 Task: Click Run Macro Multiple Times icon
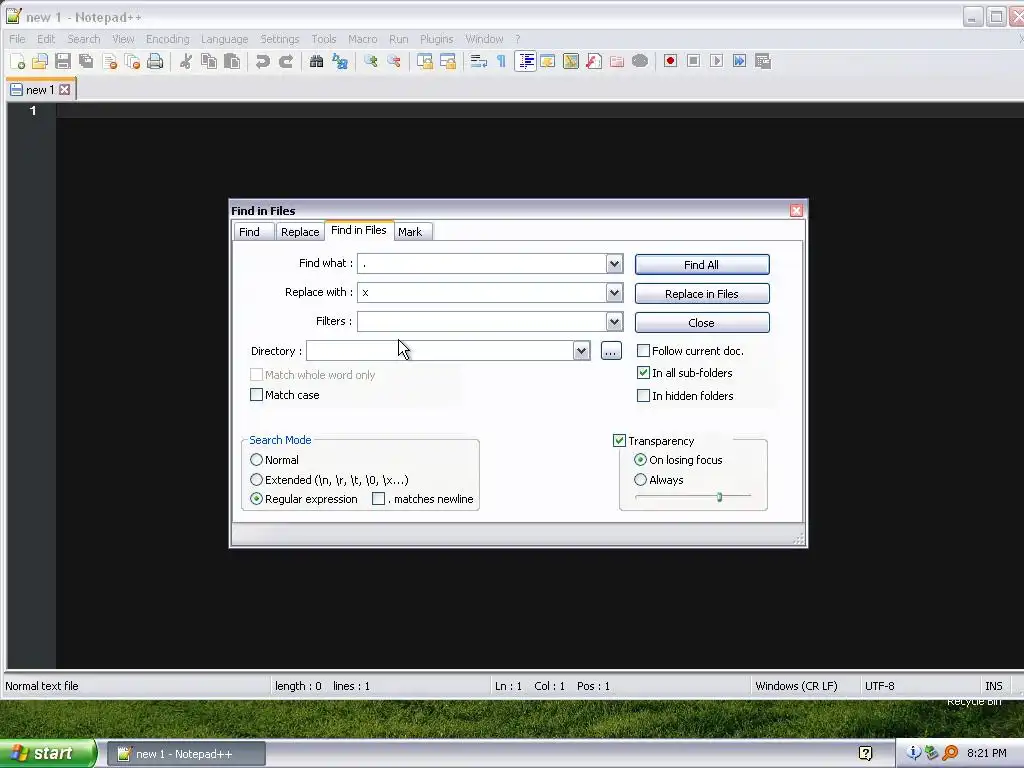(739, 61)
